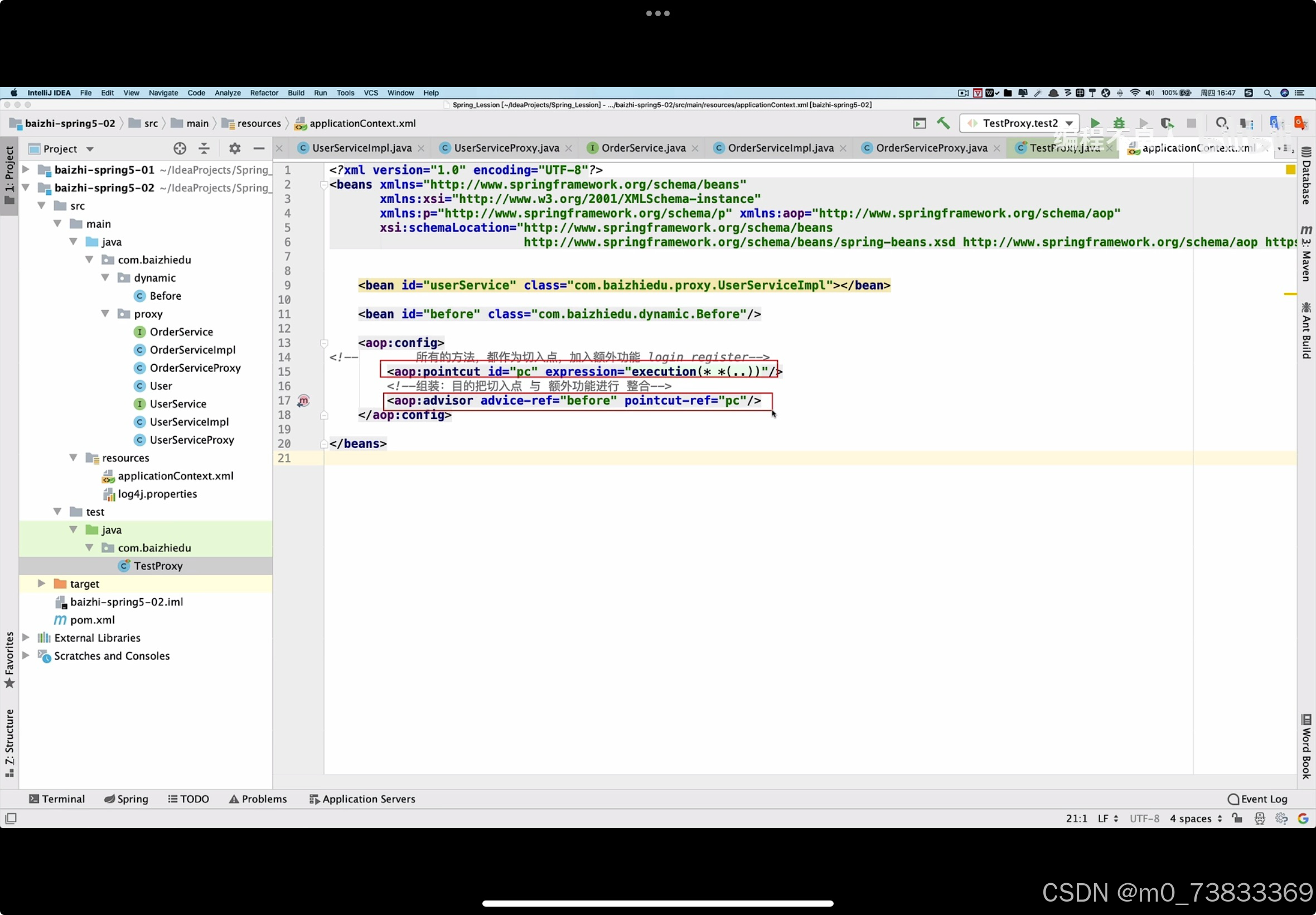
Task: Open the Refactor menu
Action: point(264,93)
